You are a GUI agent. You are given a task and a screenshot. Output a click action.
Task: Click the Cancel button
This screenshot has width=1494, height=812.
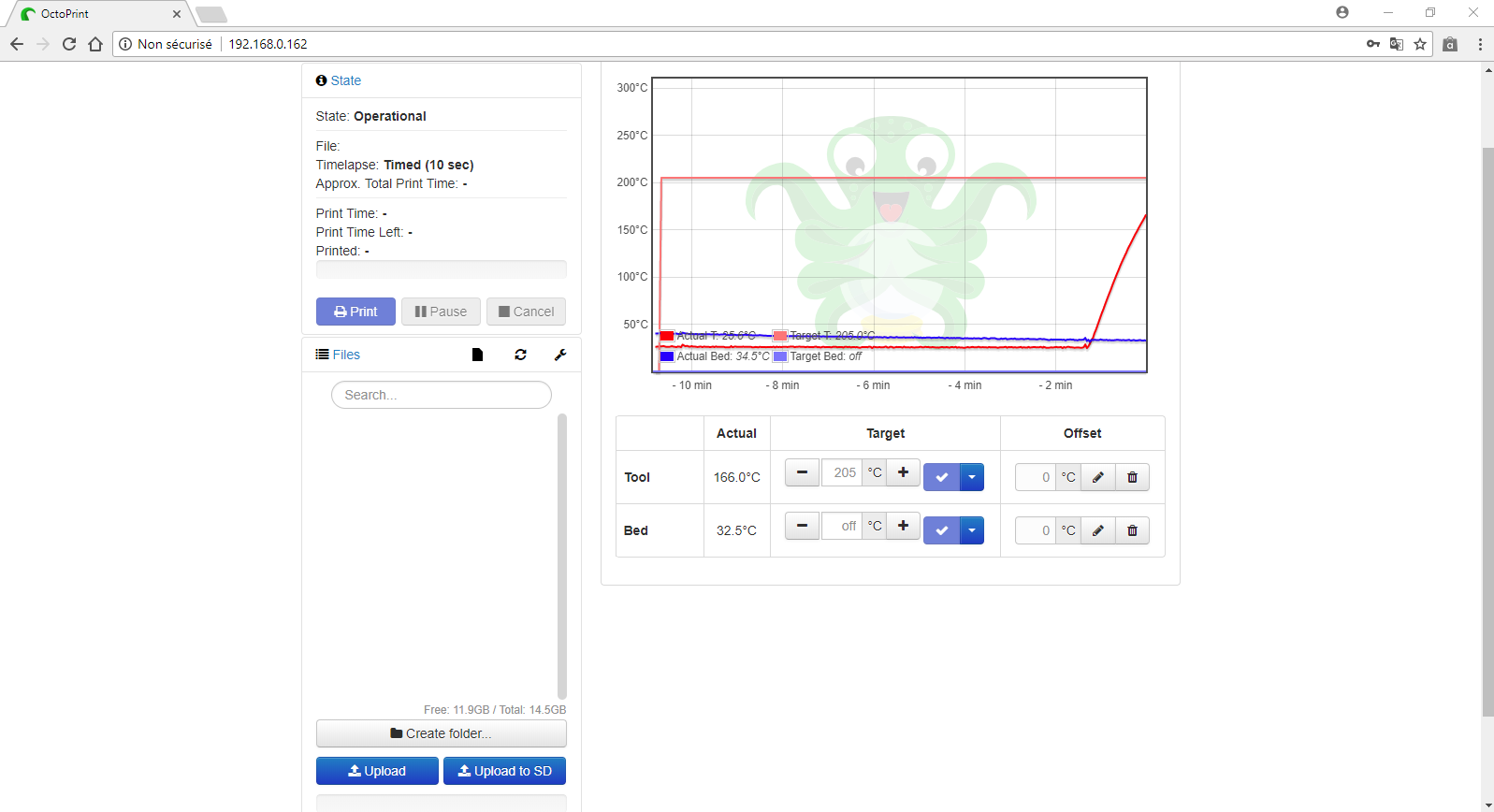click(x=526, y=312)
